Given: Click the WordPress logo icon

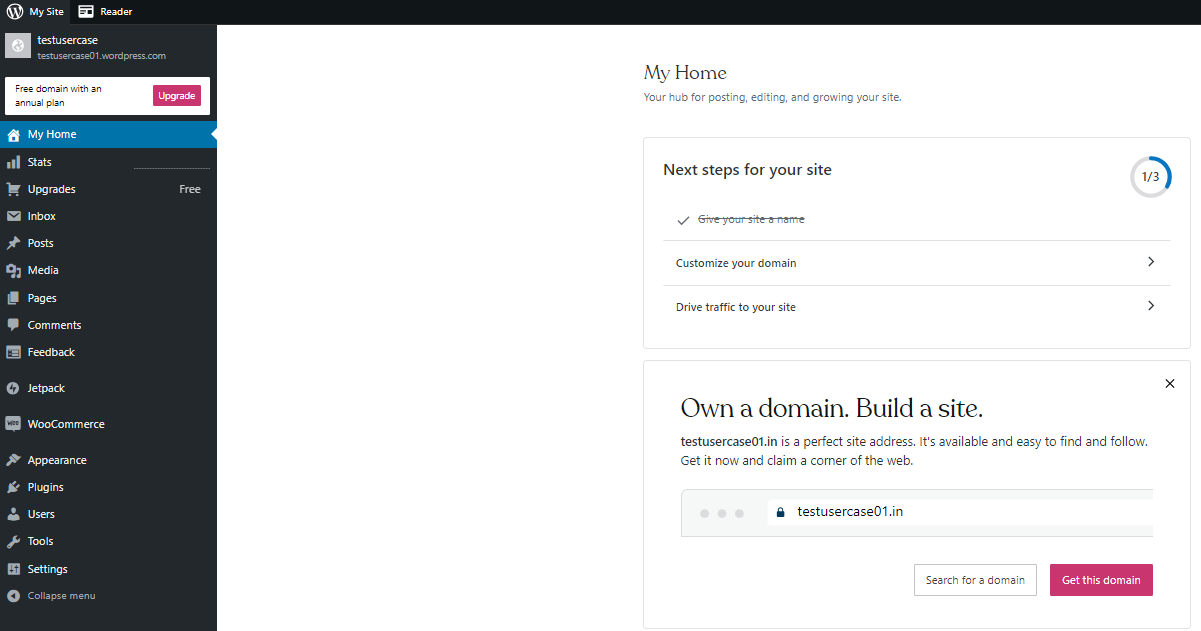Looking at the screenshot, I should pos(14,12).
